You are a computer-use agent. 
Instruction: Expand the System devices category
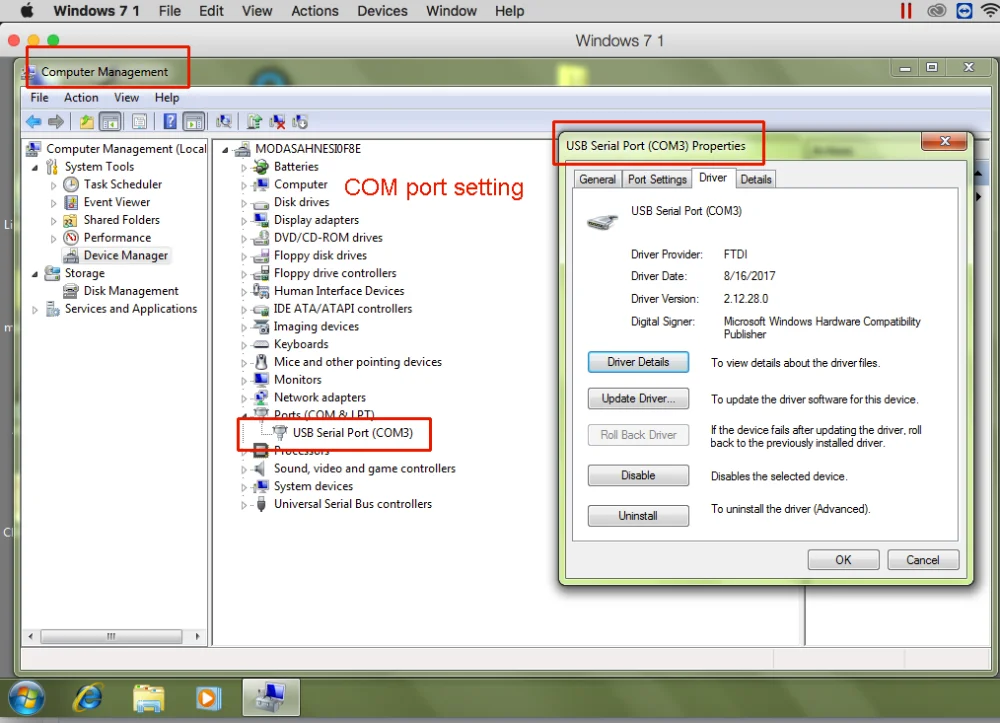(x=244, y=487)
